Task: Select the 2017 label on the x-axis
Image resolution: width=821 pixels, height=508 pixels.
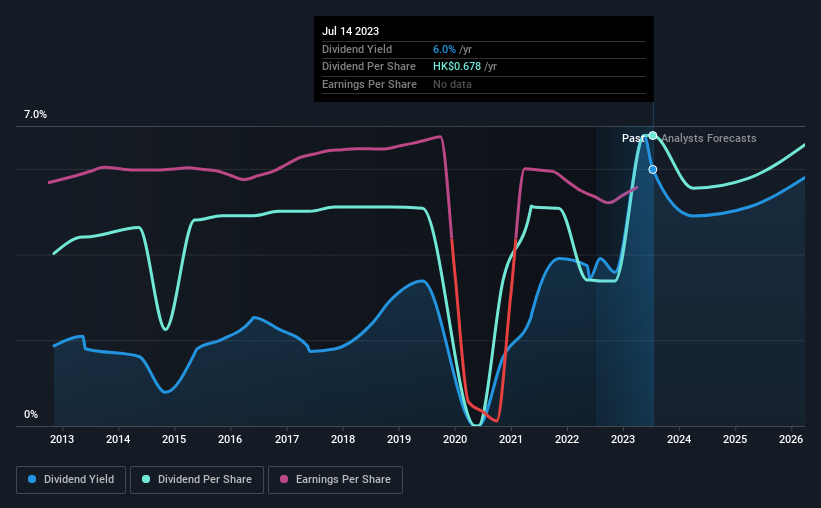Action: (x=286, y=439)
